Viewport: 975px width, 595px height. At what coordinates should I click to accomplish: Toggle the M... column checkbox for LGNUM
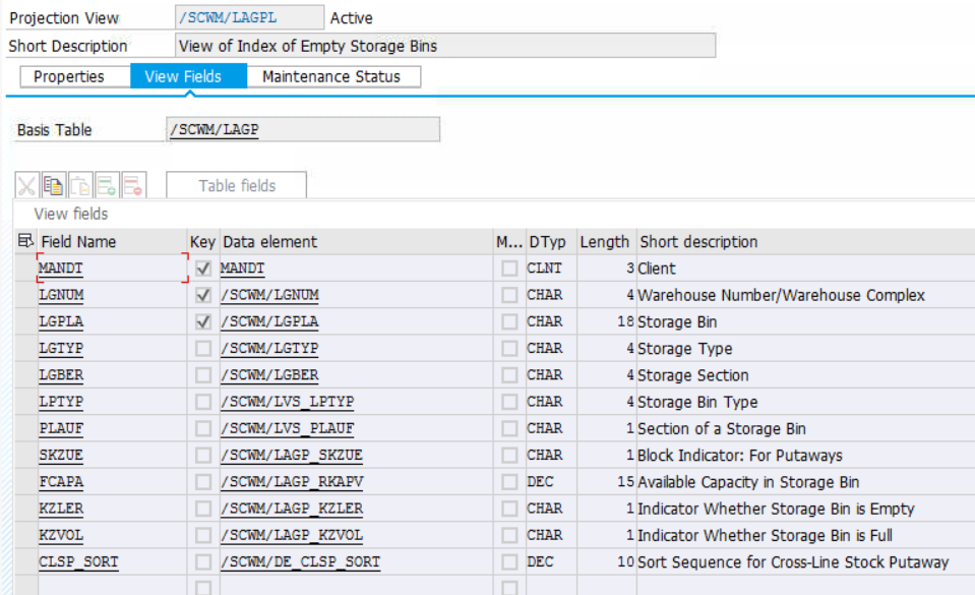pyautogui.click(x=509, y=295)
